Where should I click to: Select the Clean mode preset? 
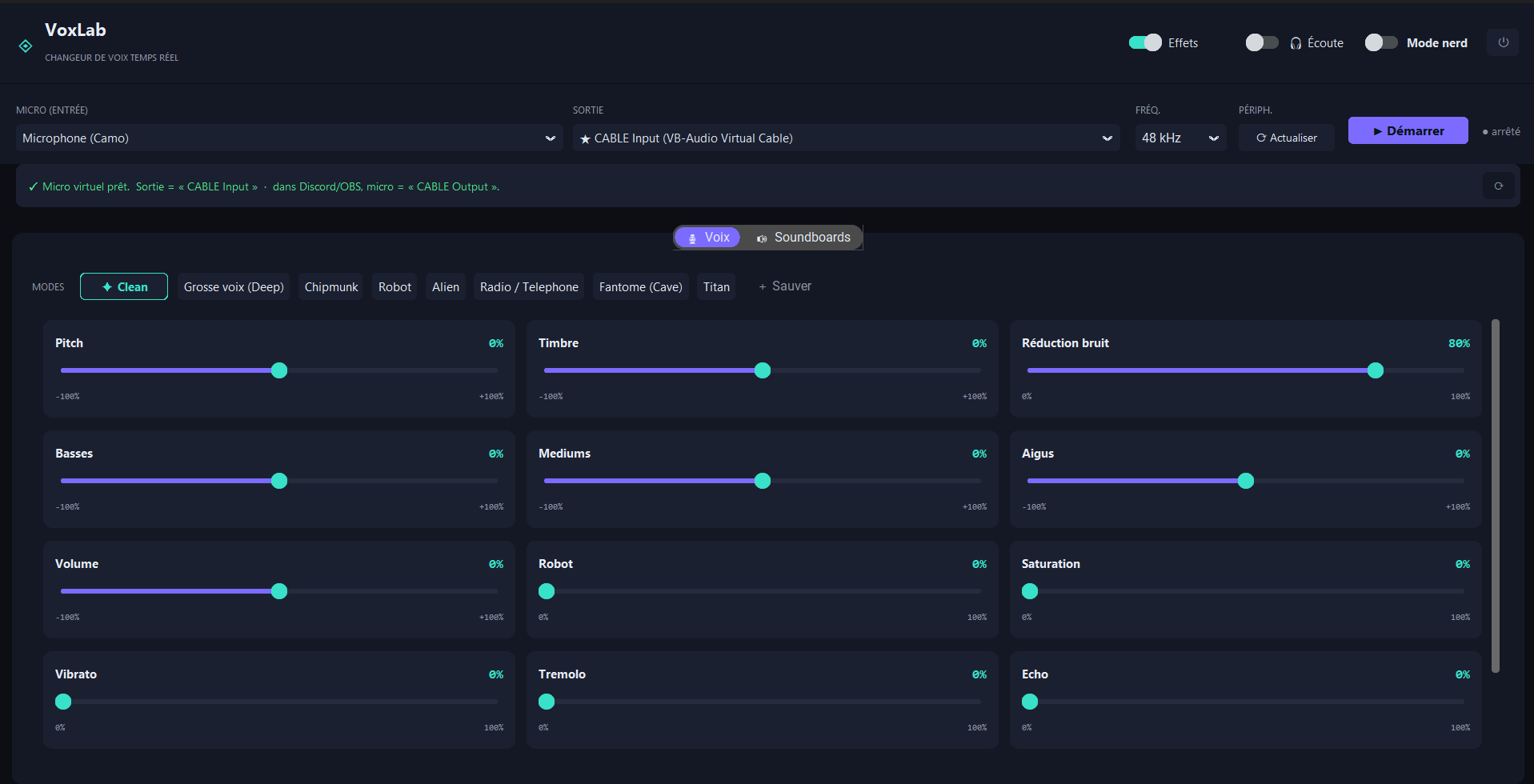tap(124, 286)
